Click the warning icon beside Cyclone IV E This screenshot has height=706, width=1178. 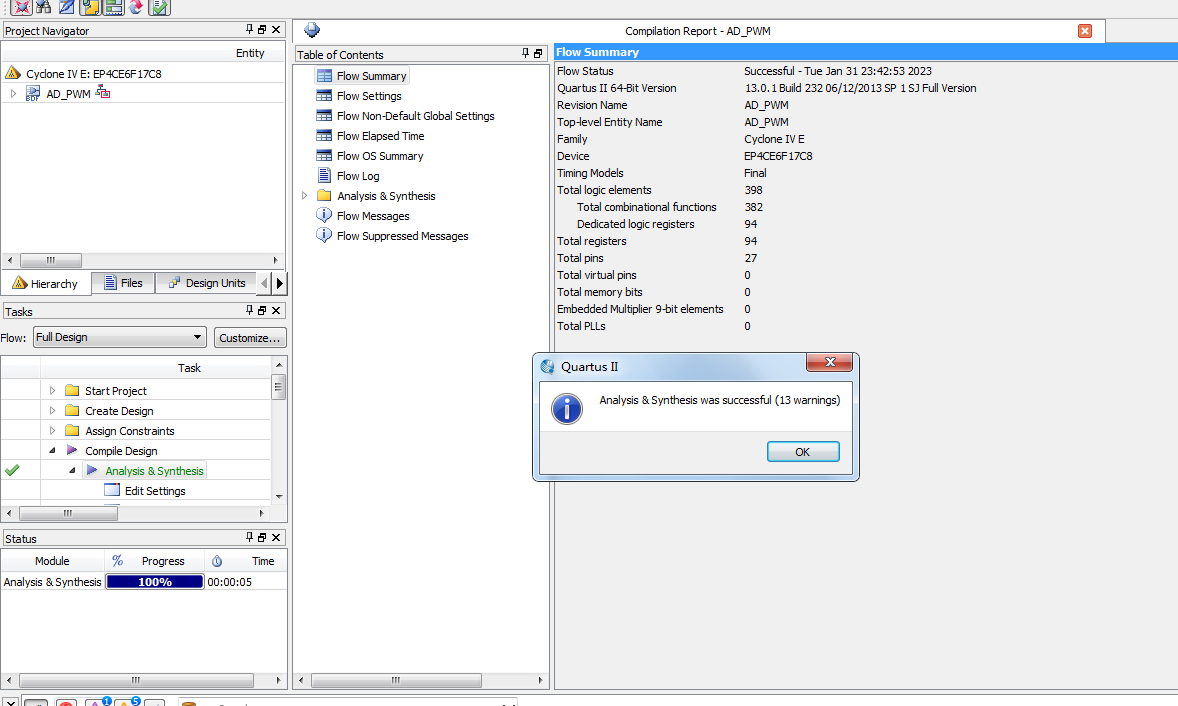tap(13, 73)
